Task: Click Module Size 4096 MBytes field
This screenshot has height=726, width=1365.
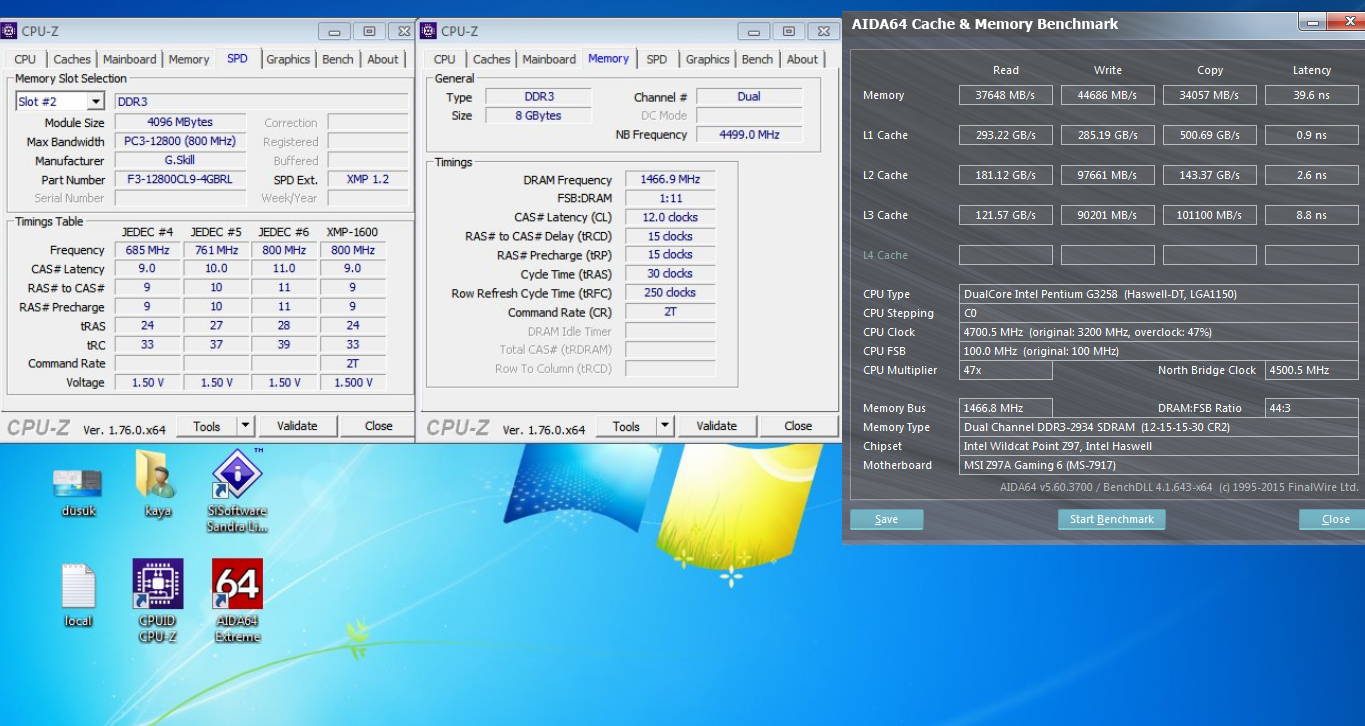Action: click(x=181, y=122)
